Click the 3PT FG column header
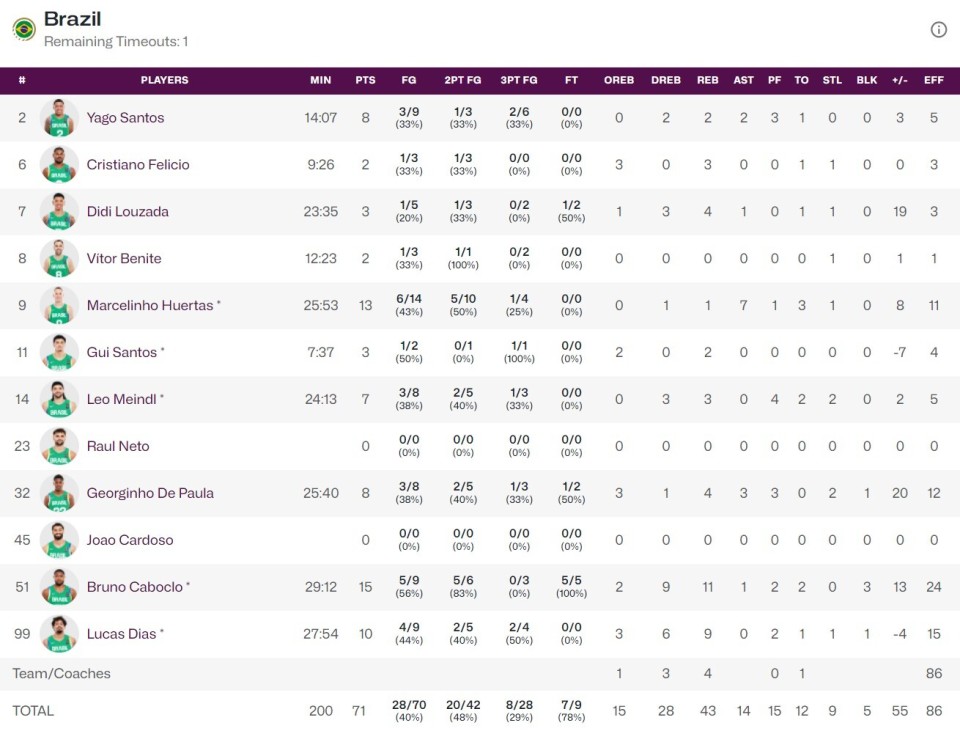This screenshot has height=731, width=960. tap(519, 80)
